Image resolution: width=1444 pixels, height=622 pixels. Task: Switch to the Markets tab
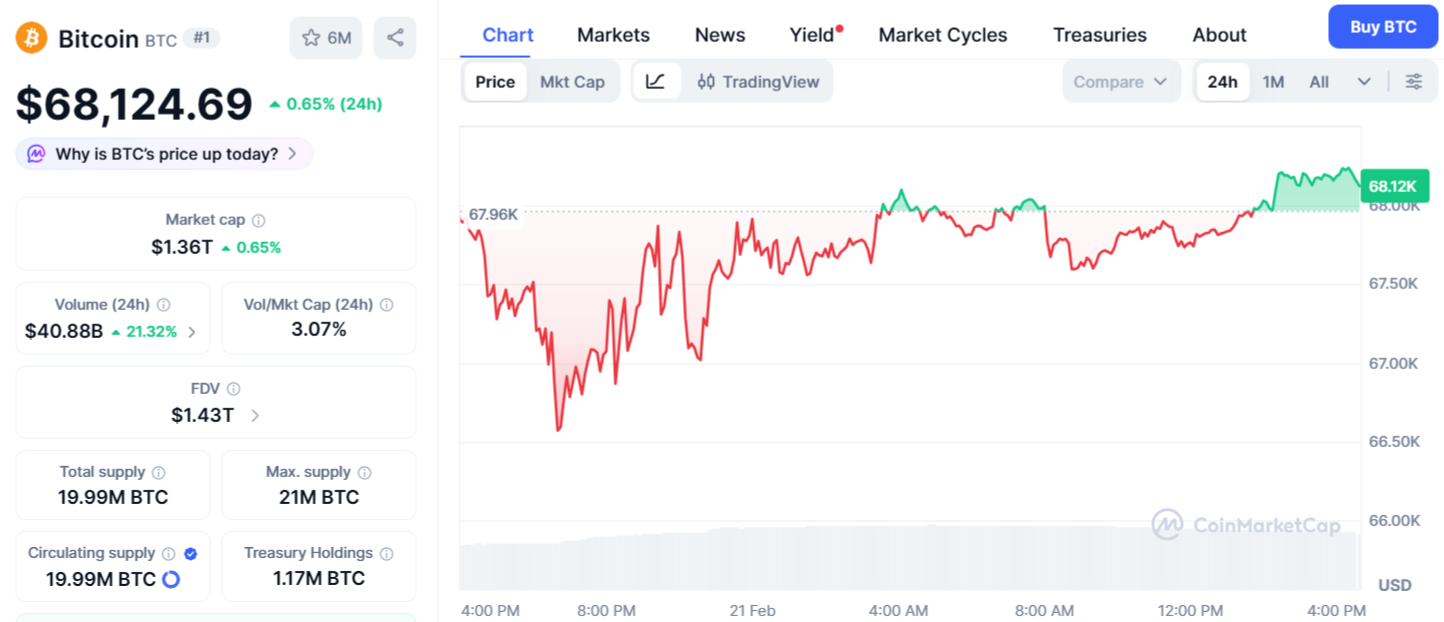tap(613, 34)
